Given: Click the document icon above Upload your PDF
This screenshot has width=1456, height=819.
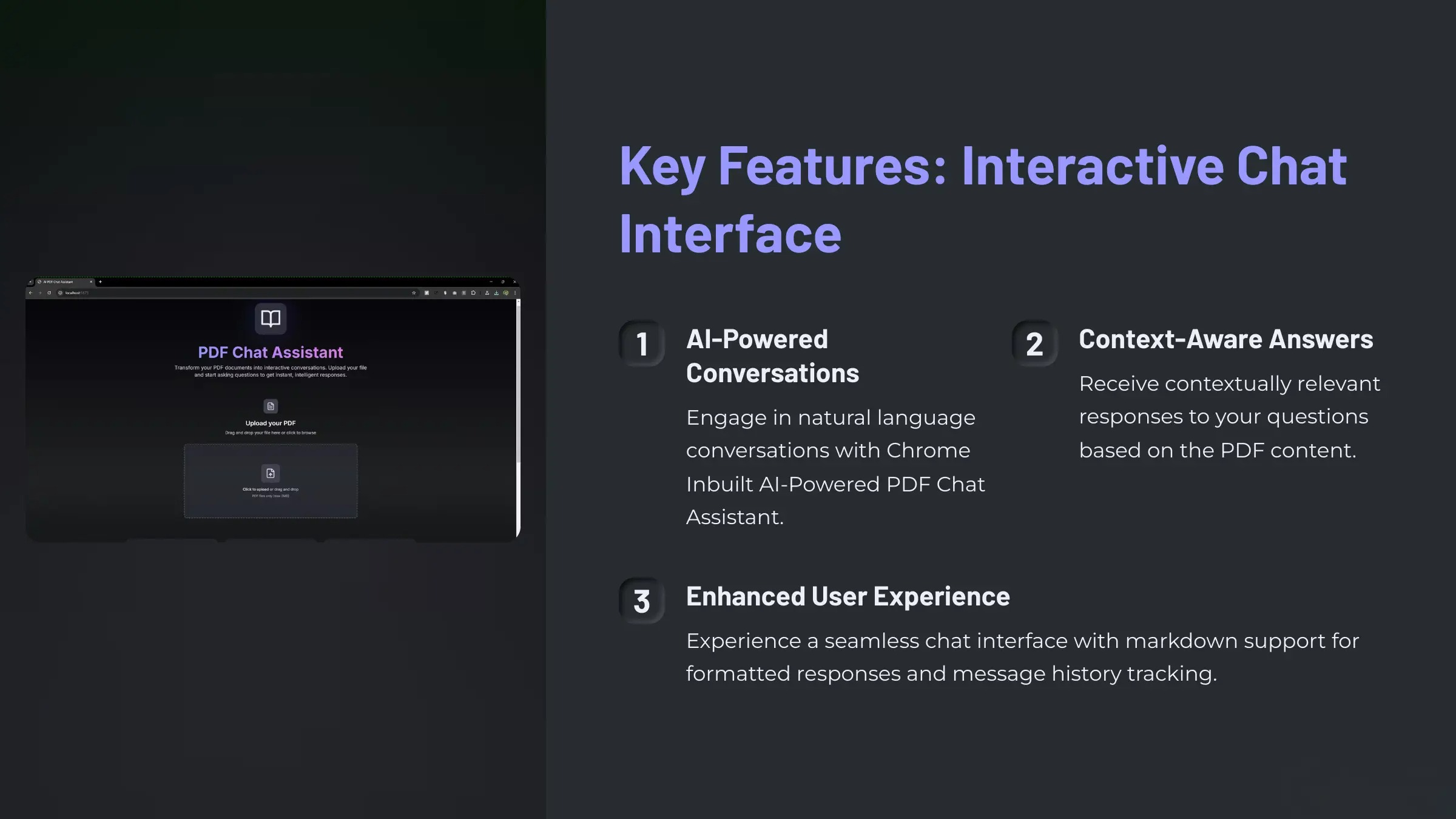Looking at the screenshot, I should click(271, 406).
